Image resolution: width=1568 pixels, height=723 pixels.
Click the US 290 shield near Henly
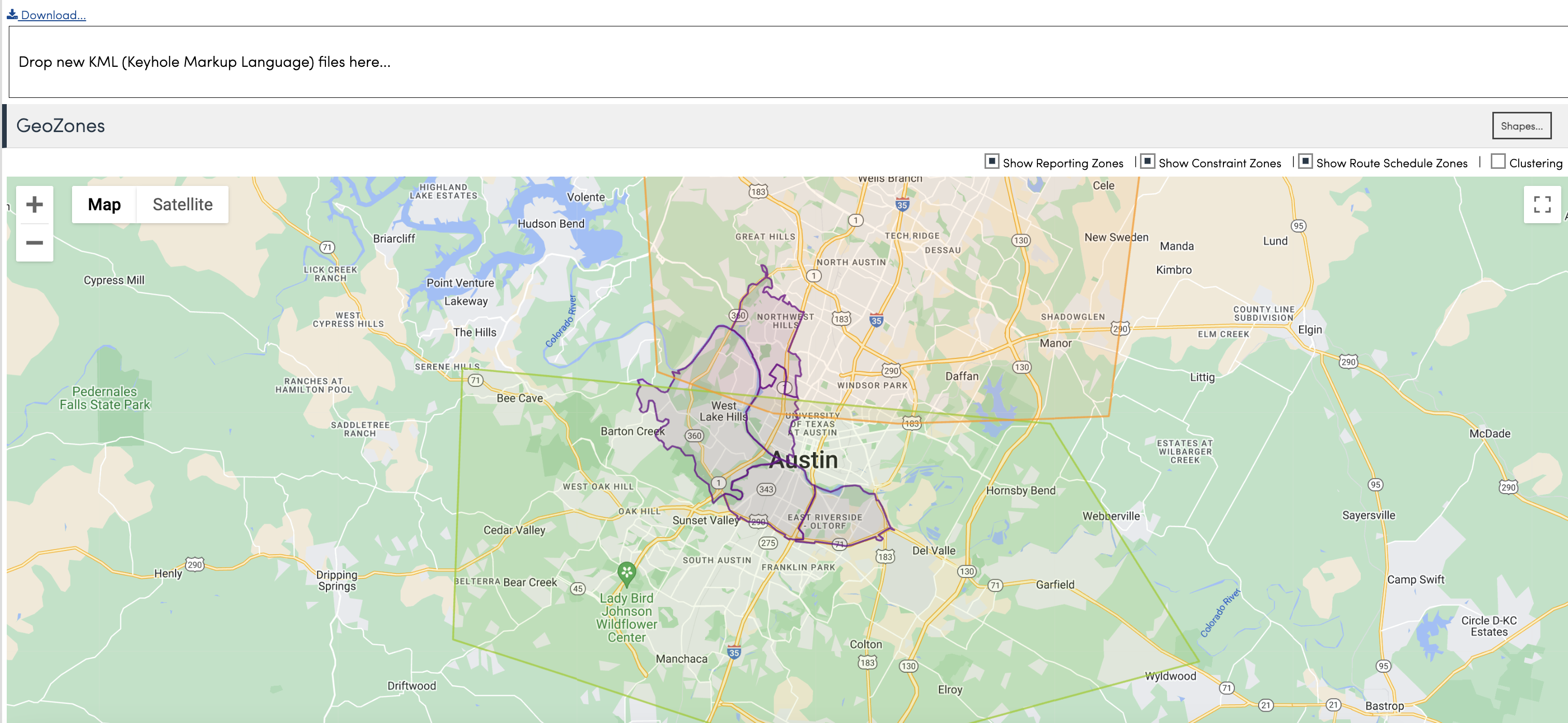tap(194, 564)
